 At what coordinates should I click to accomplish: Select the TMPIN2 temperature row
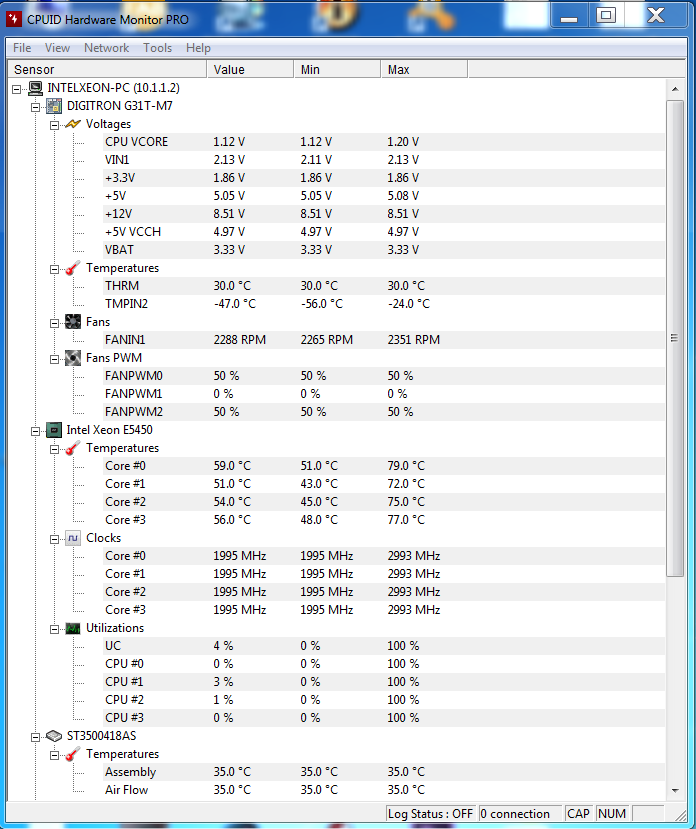(x=383, y=304)
